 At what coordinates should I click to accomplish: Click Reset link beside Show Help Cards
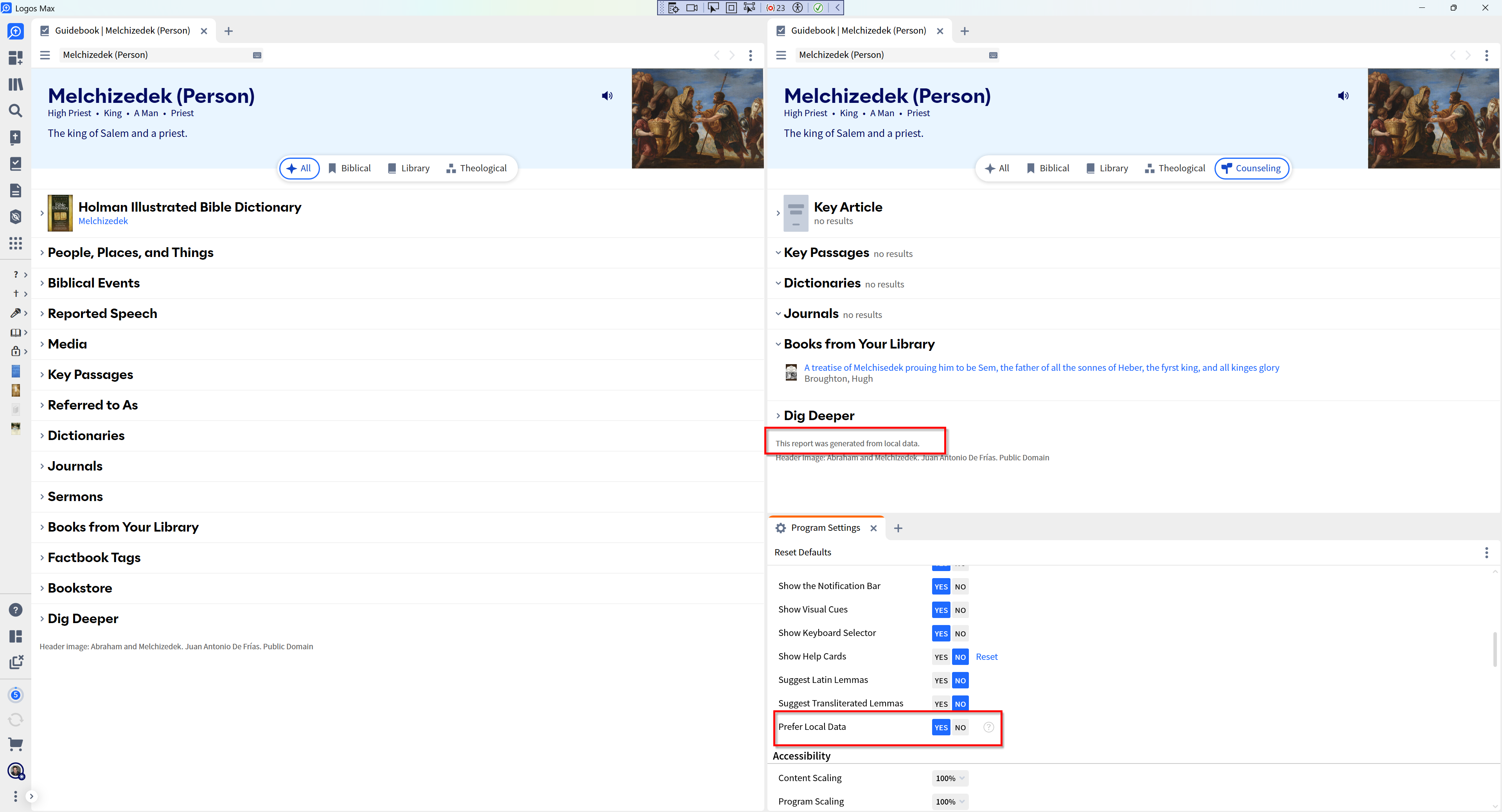tap(986, 657)
